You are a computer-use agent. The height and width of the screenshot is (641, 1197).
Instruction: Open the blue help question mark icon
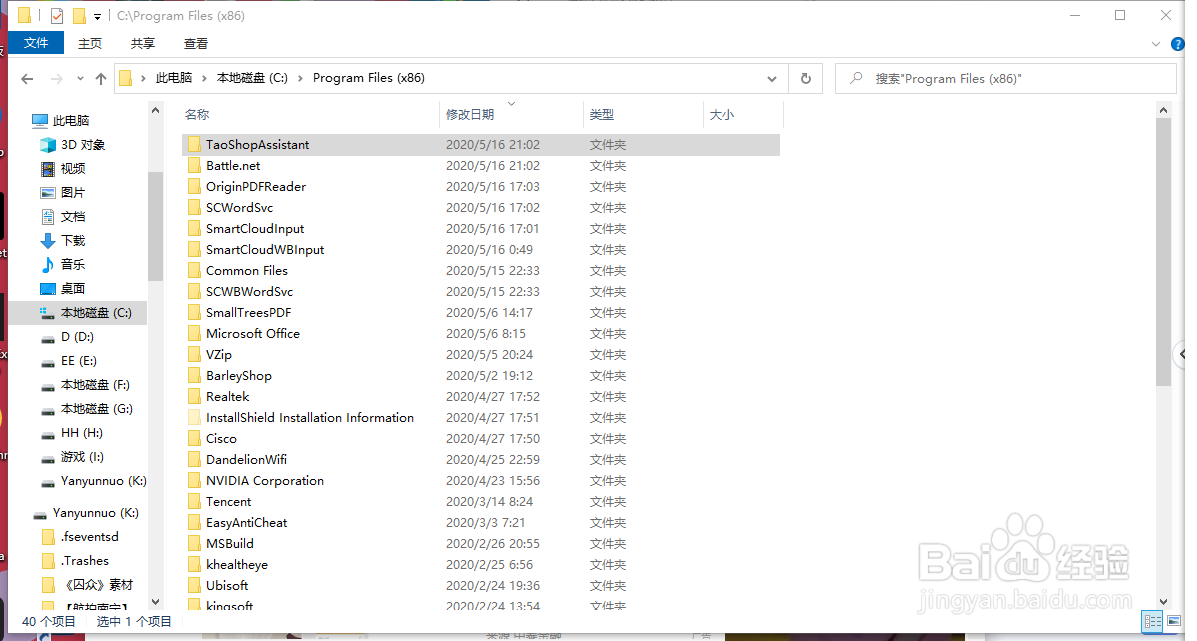pyautogui.click(x=1178, y=44)
